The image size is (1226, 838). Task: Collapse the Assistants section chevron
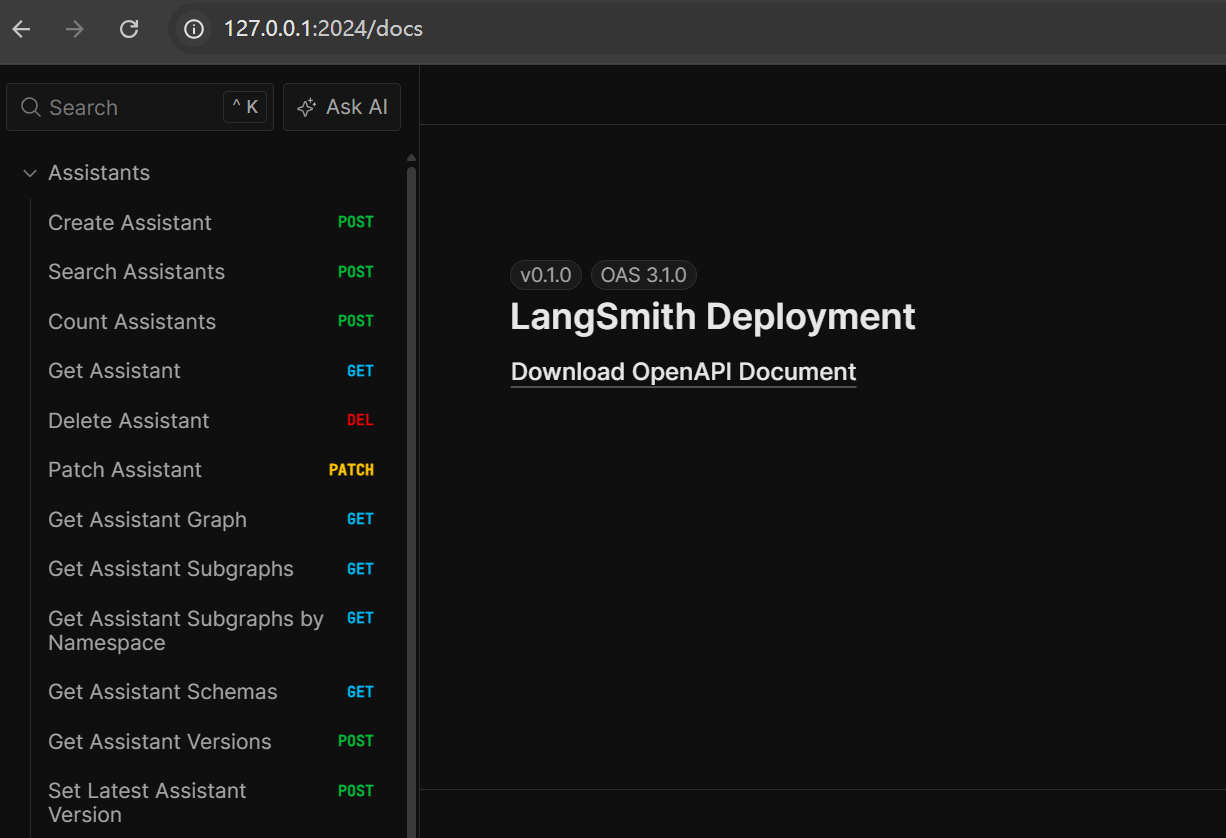tap(30, 173)
